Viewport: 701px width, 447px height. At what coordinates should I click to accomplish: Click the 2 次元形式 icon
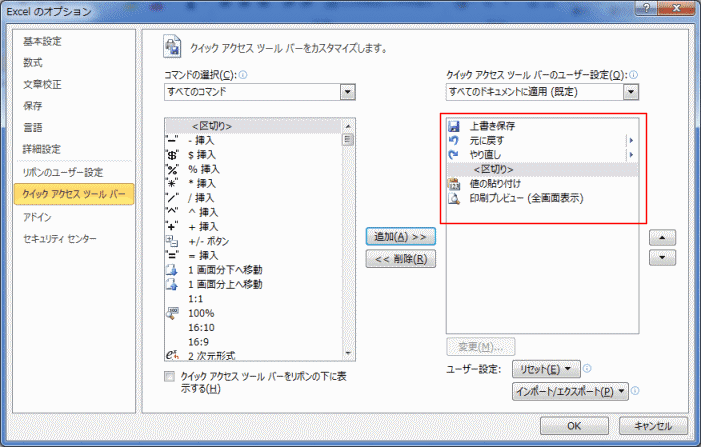point(172,355)
